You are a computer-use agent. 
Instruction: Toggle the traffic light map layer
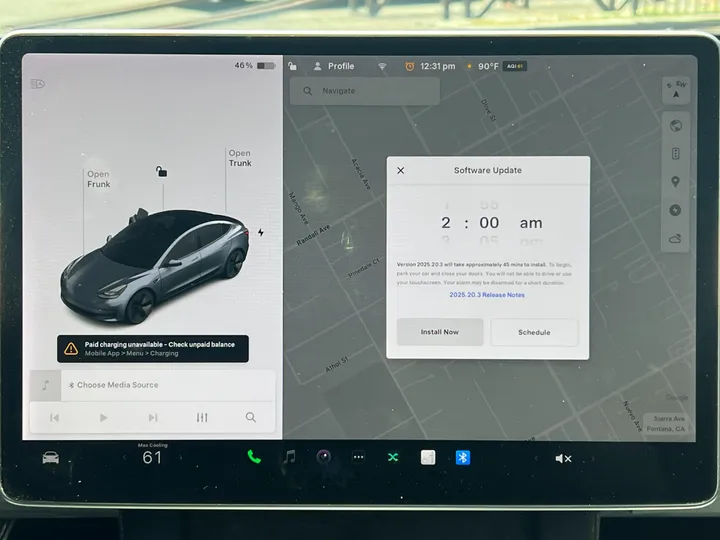(675, 153)
